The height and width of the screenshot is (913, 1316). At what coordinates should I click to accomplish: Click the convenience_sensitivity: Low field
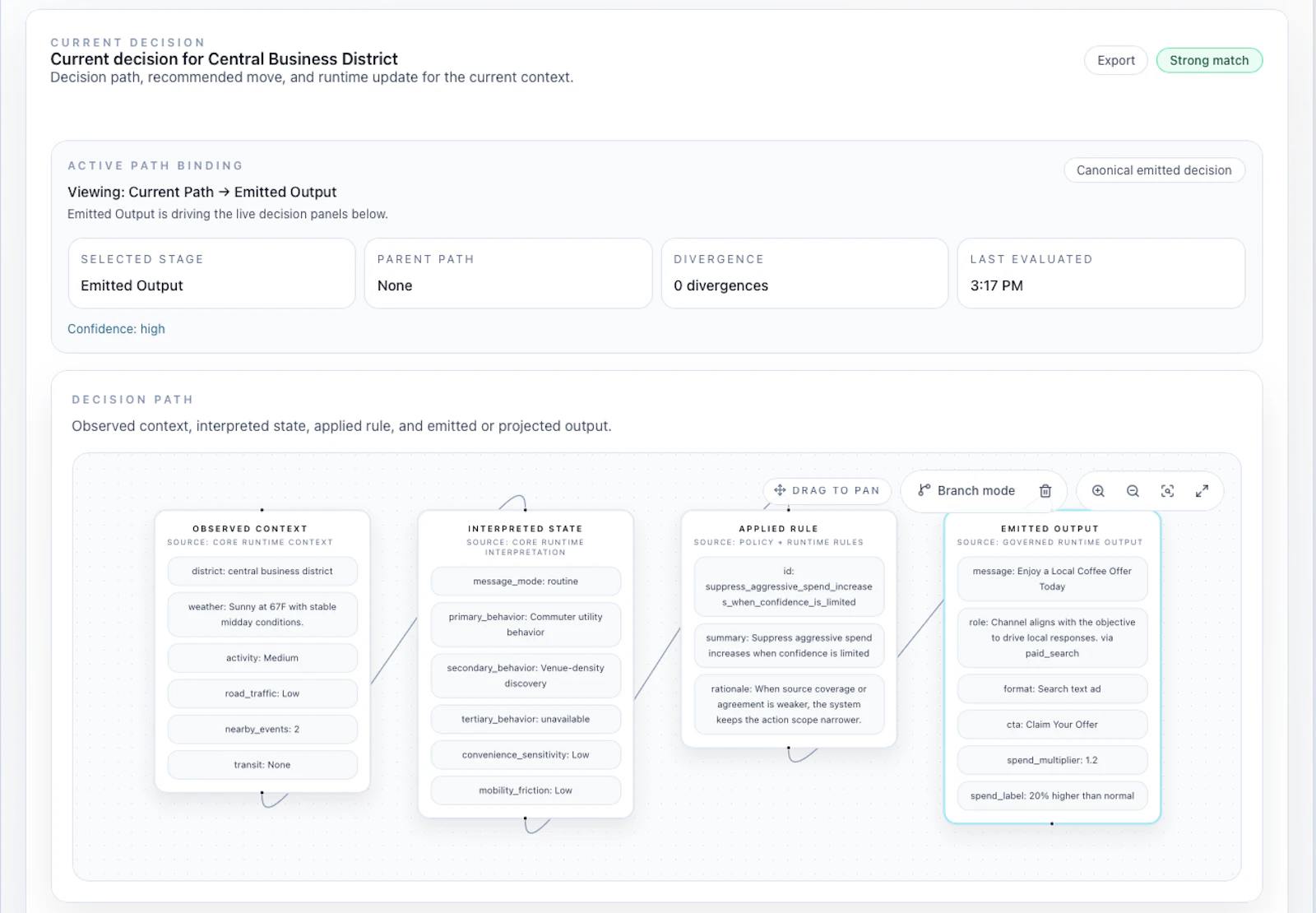(x=526, y=754)
